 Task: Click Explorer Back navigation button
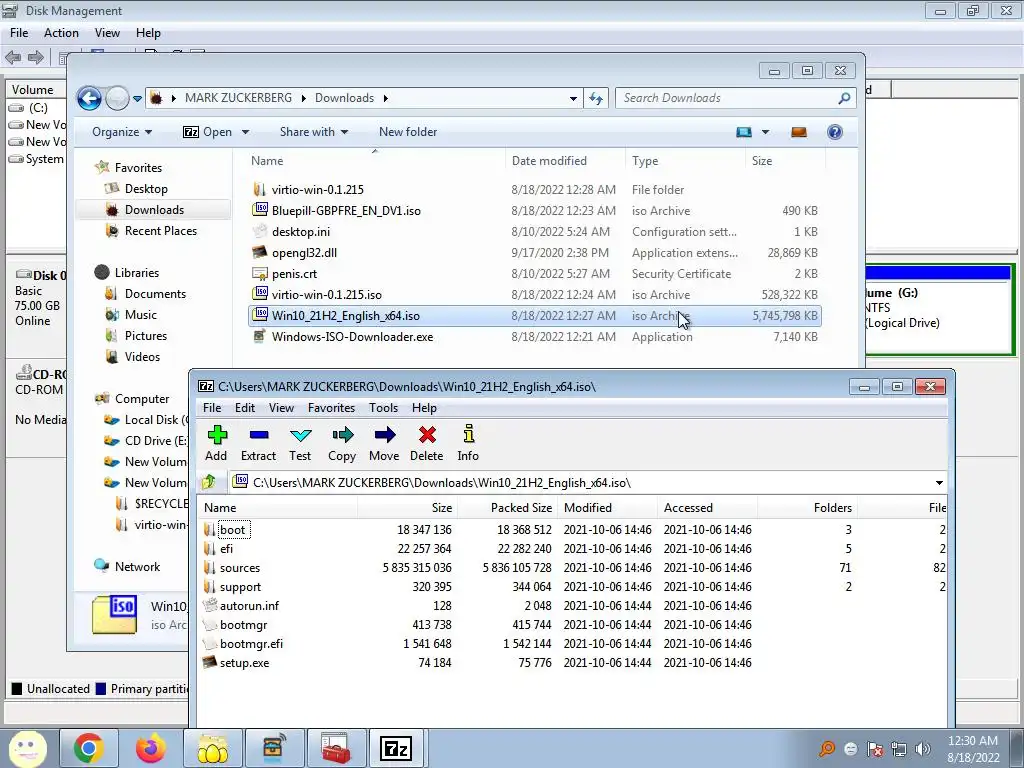89,99
